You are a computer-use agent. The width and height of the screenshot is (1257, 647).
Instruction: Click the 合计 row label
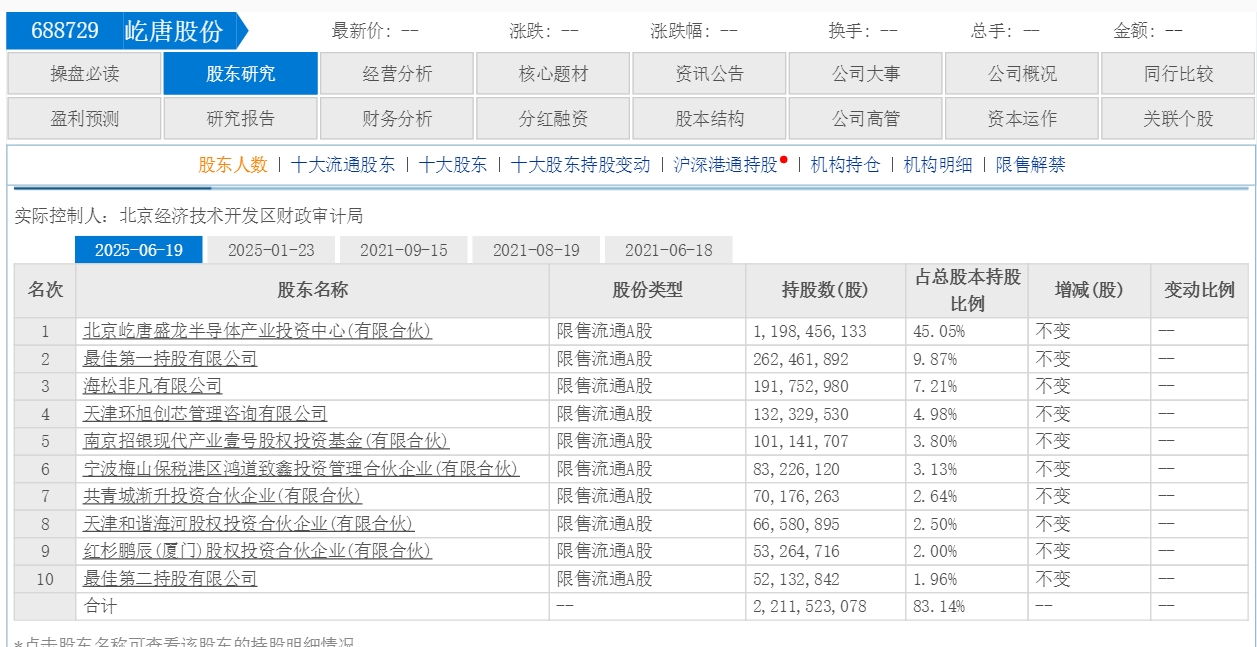[x=100, y=607]
